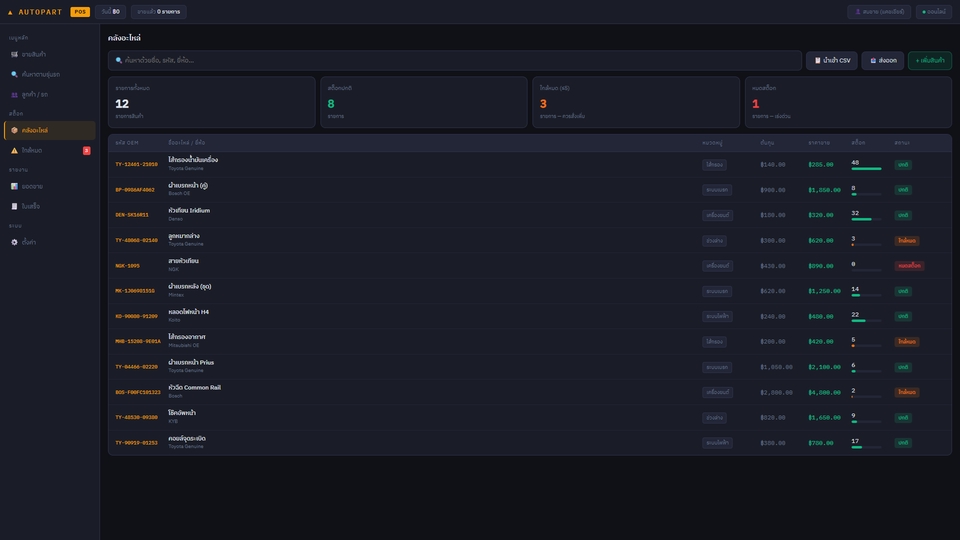This screenshot has height=540, width=960.
Task: Select OEM code KO-90080-91209
Action: click(x=137, y=317)
